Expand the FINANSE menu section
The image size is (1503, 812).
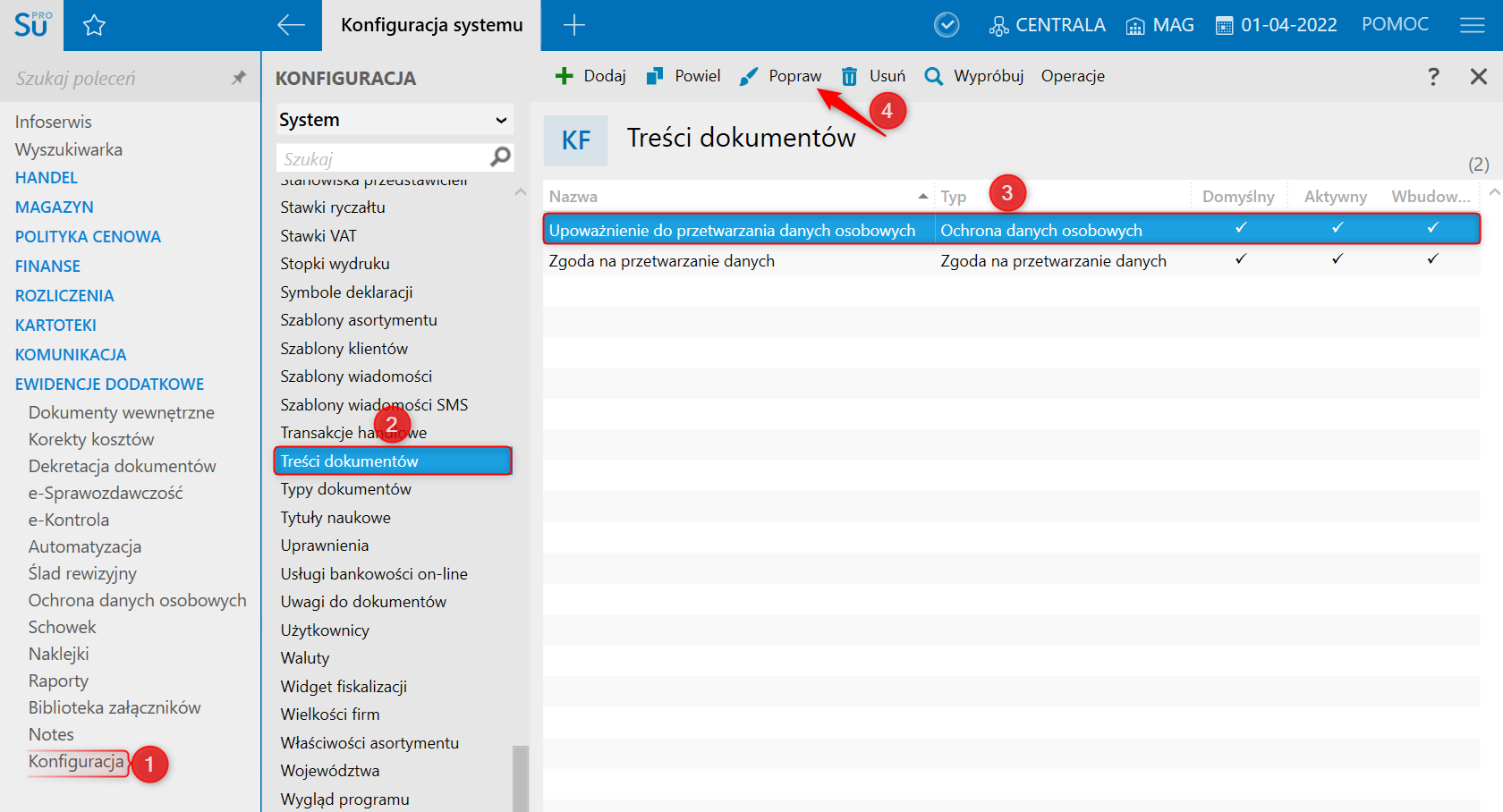coord(47,266)
